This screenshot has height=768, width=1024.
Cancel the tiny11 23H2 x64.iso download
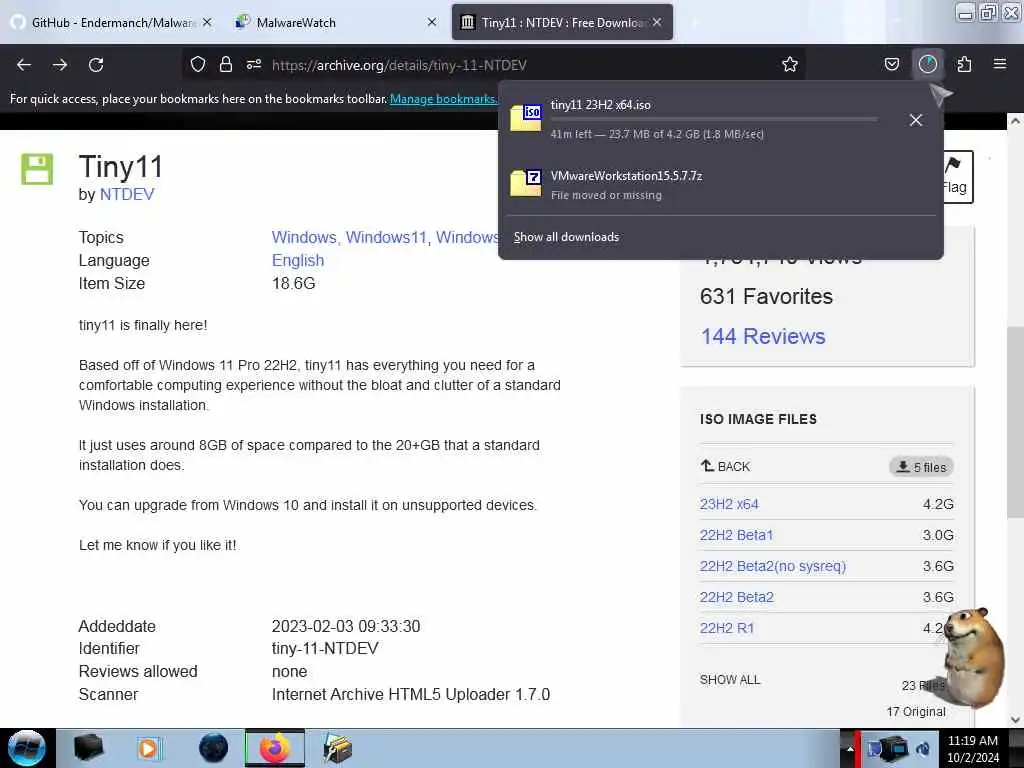pos(916,120)
